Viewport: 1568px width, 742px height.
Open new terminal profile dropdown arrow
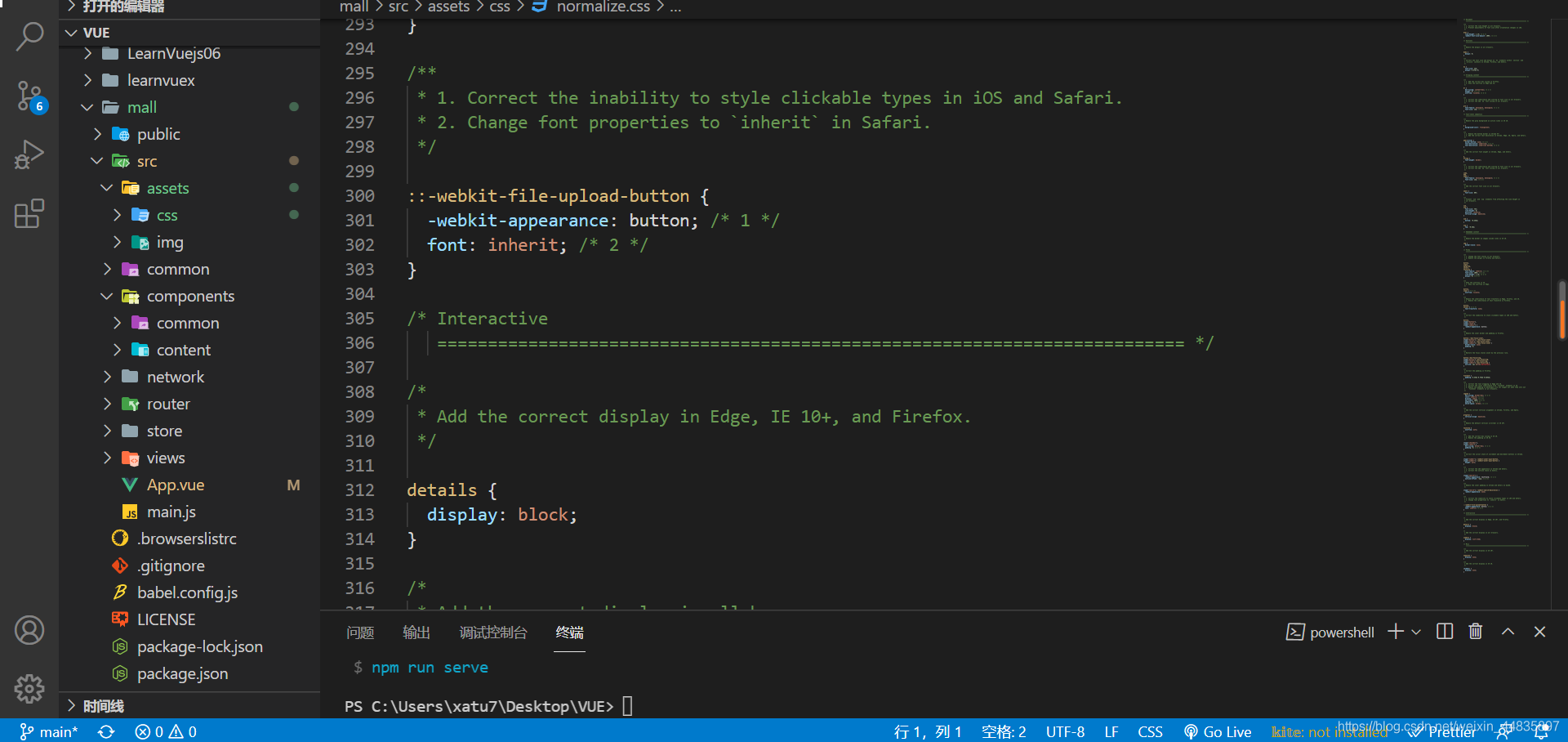click(x=1416, y=632)
